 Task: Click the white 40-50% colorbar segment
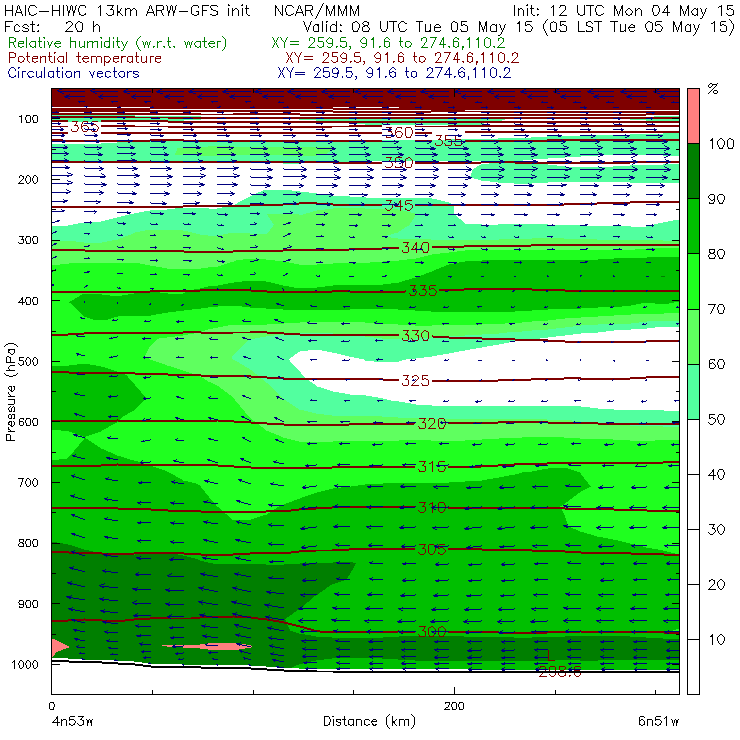[693, 446]
